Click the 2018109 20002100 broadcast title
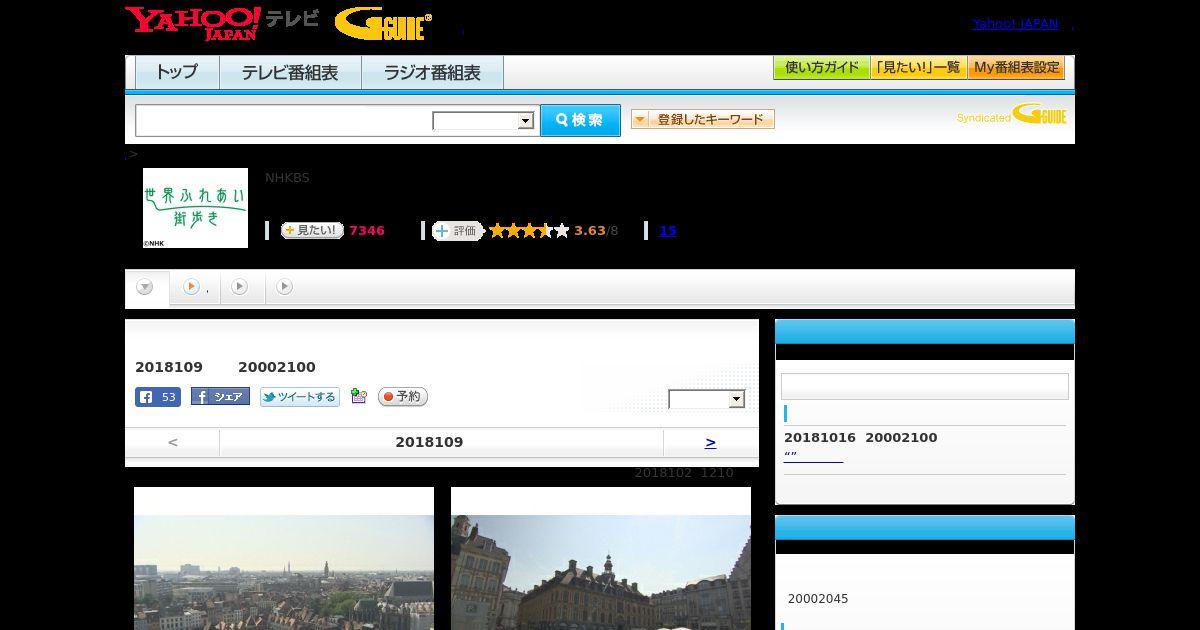Image resolution: width=1200 pixels, height=630 pixels. 225,367
